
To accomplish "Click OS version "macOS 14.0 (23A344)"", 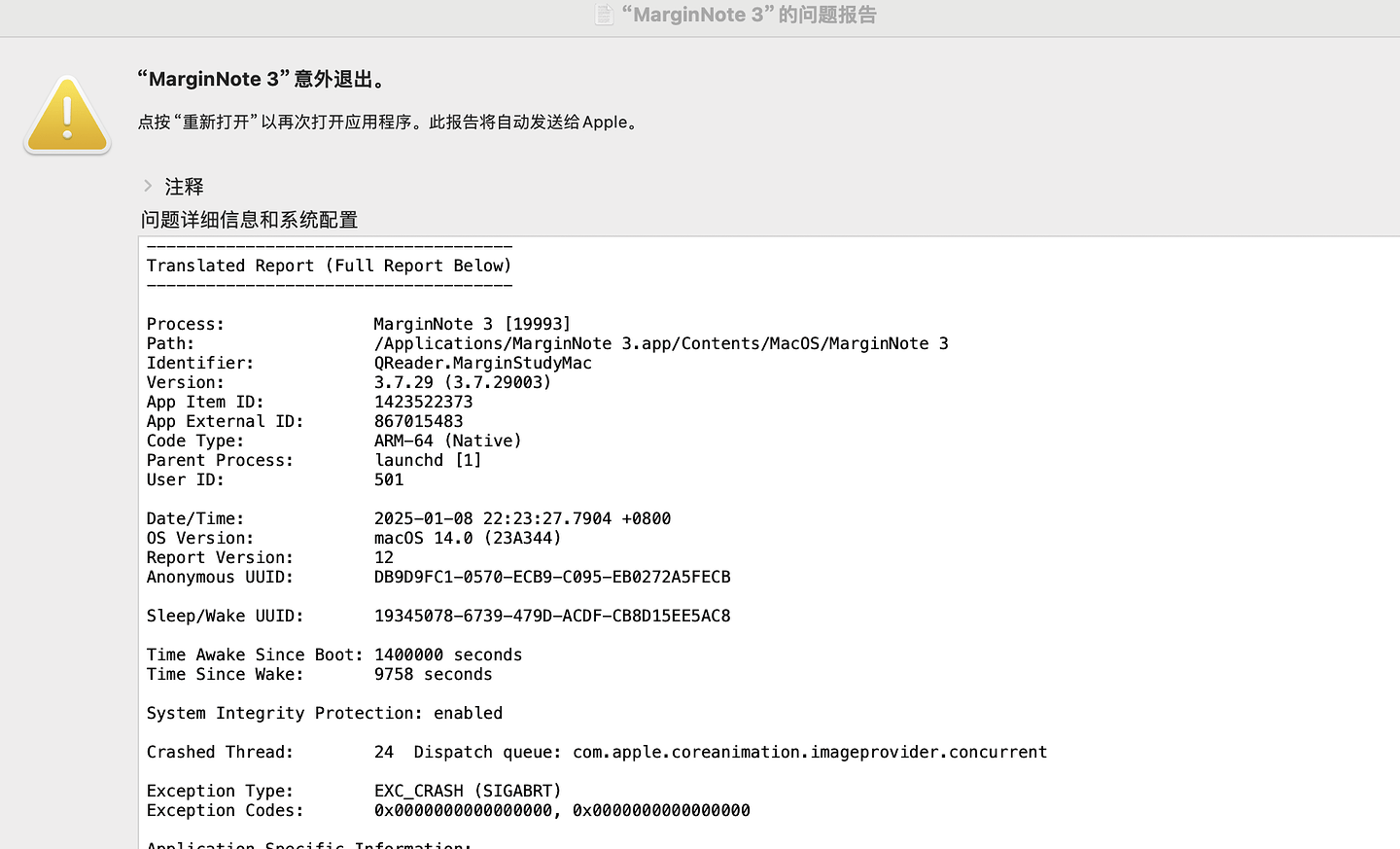I will tap(468, 538).
